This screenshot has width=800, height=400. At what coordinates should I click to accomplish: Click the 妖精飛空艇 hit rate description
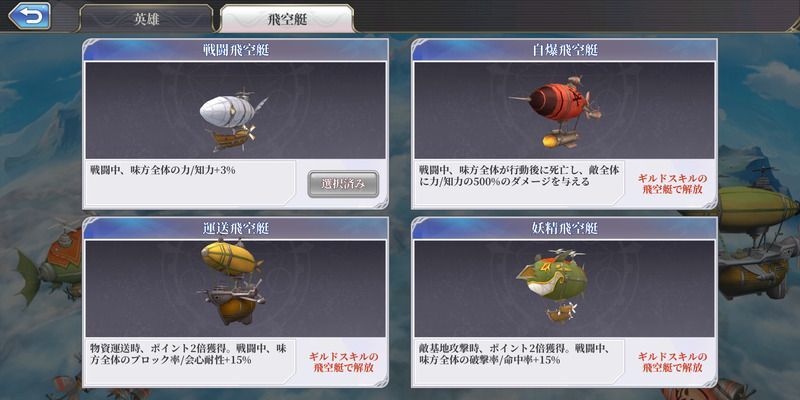(x=515, y=355)
